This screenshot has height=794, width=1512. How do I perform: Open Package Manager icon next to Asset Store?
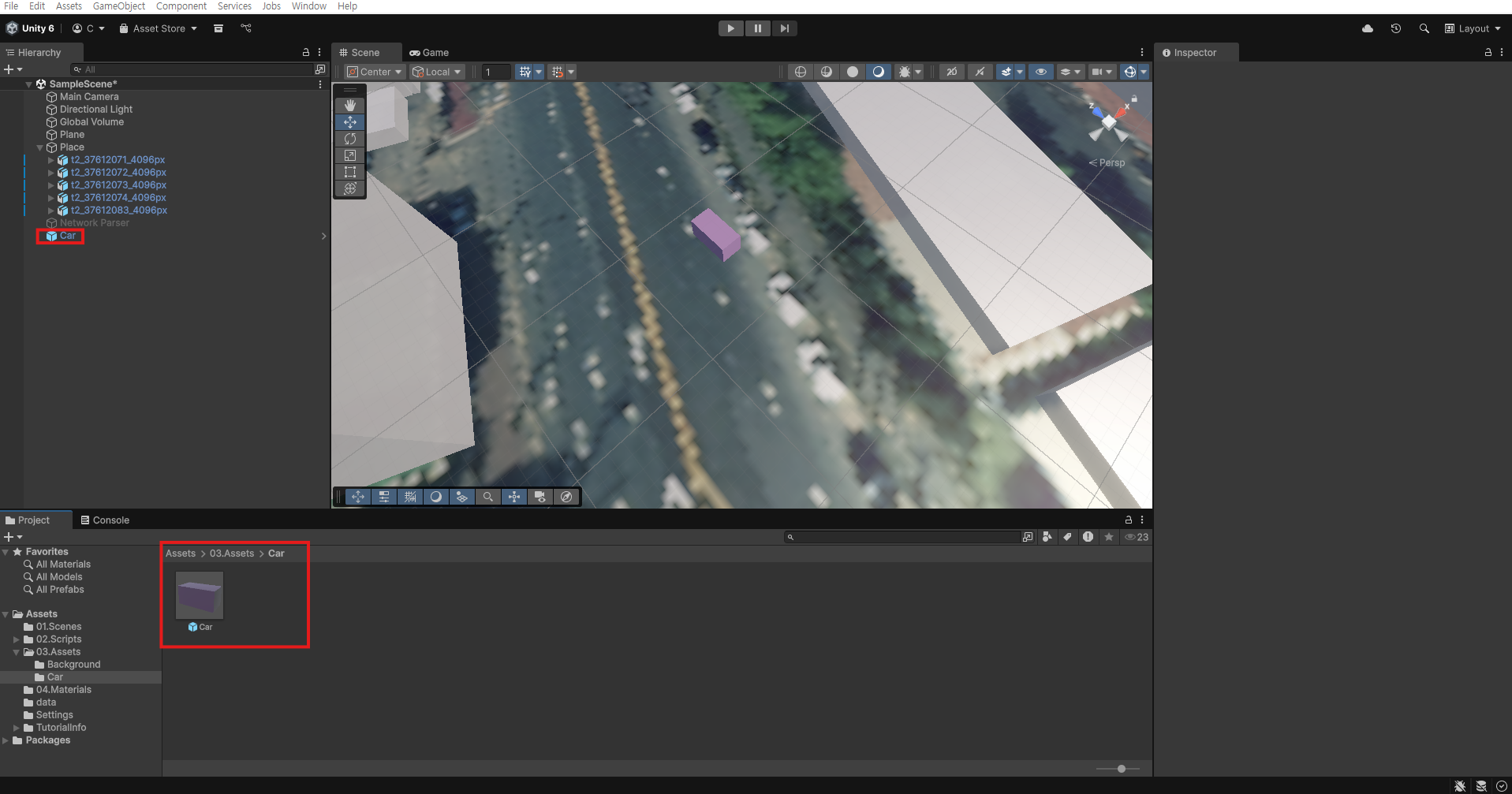tap(218, 28)
